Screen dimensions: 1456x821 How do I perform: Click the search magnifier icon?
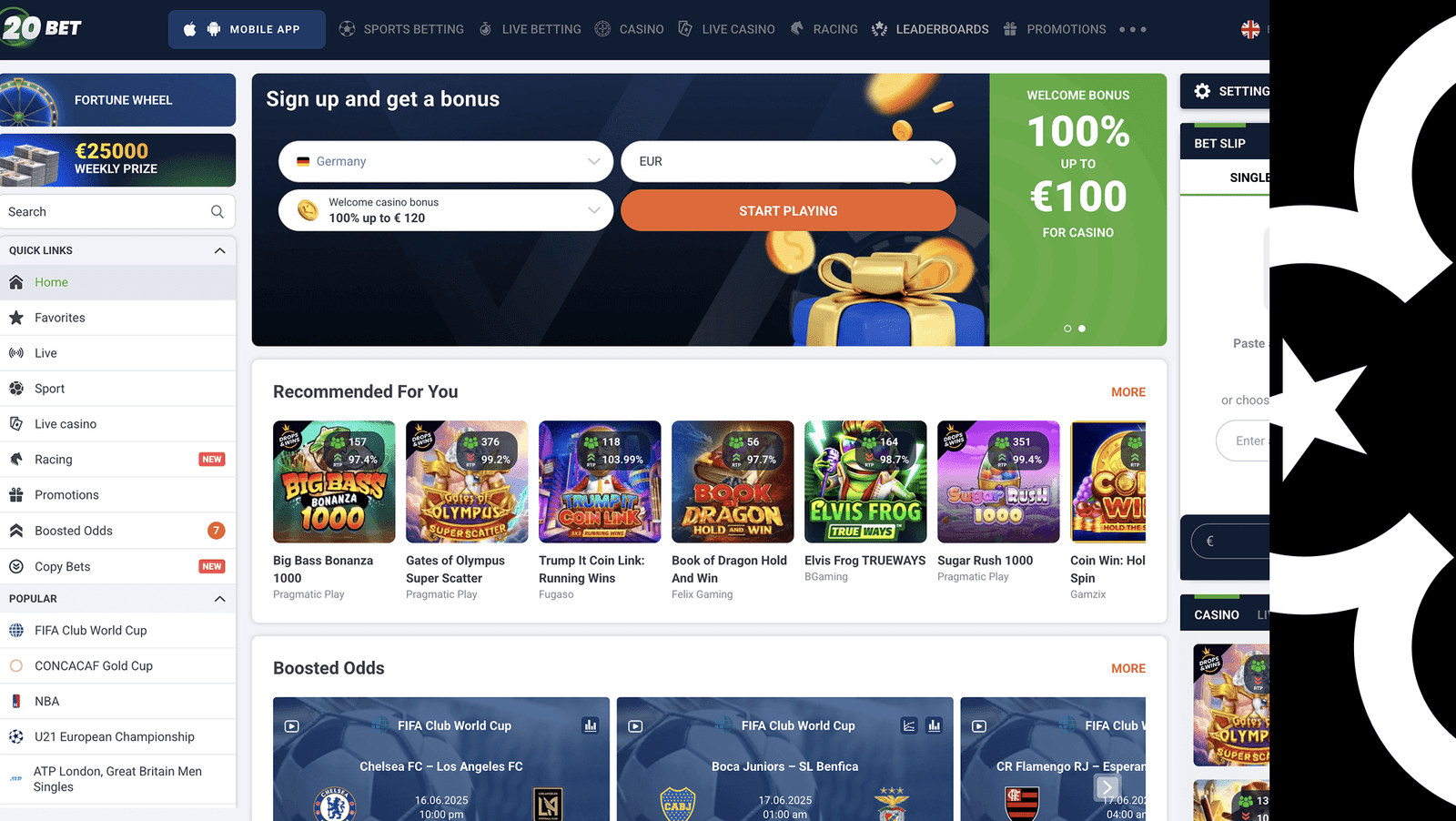point(217,211)
